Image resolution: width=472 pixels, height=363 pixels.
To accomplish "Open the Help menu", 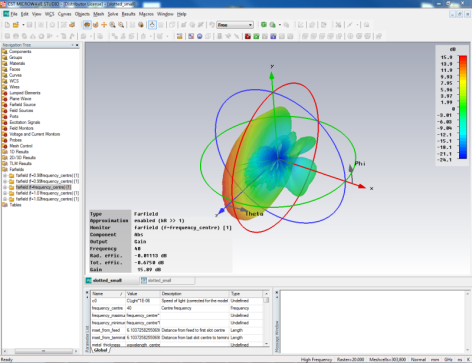I will 181,14.
